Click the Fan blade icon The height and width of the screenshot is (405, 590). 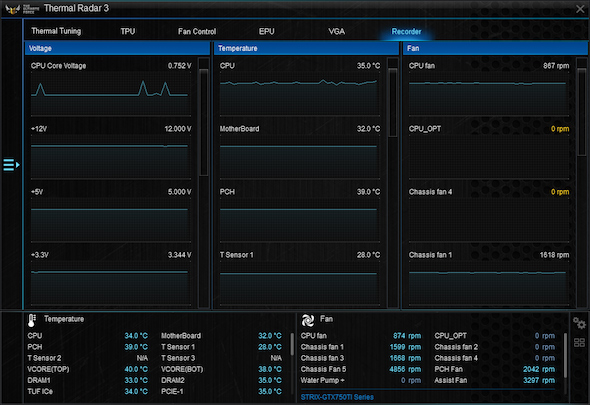tap(308, 320)
